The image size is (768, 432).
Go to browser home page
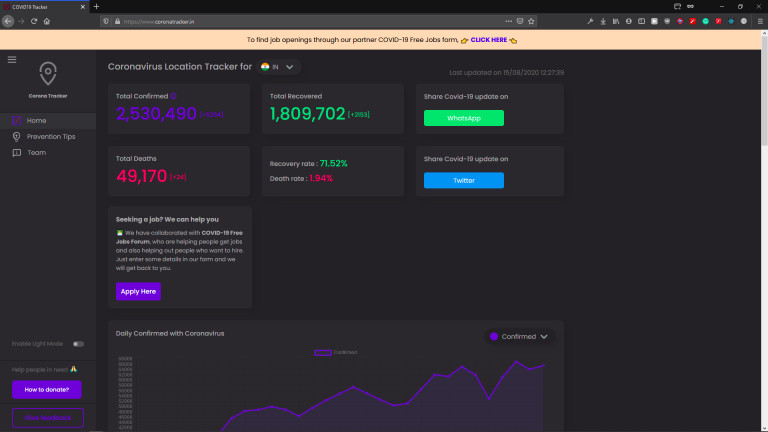[47, 22]
